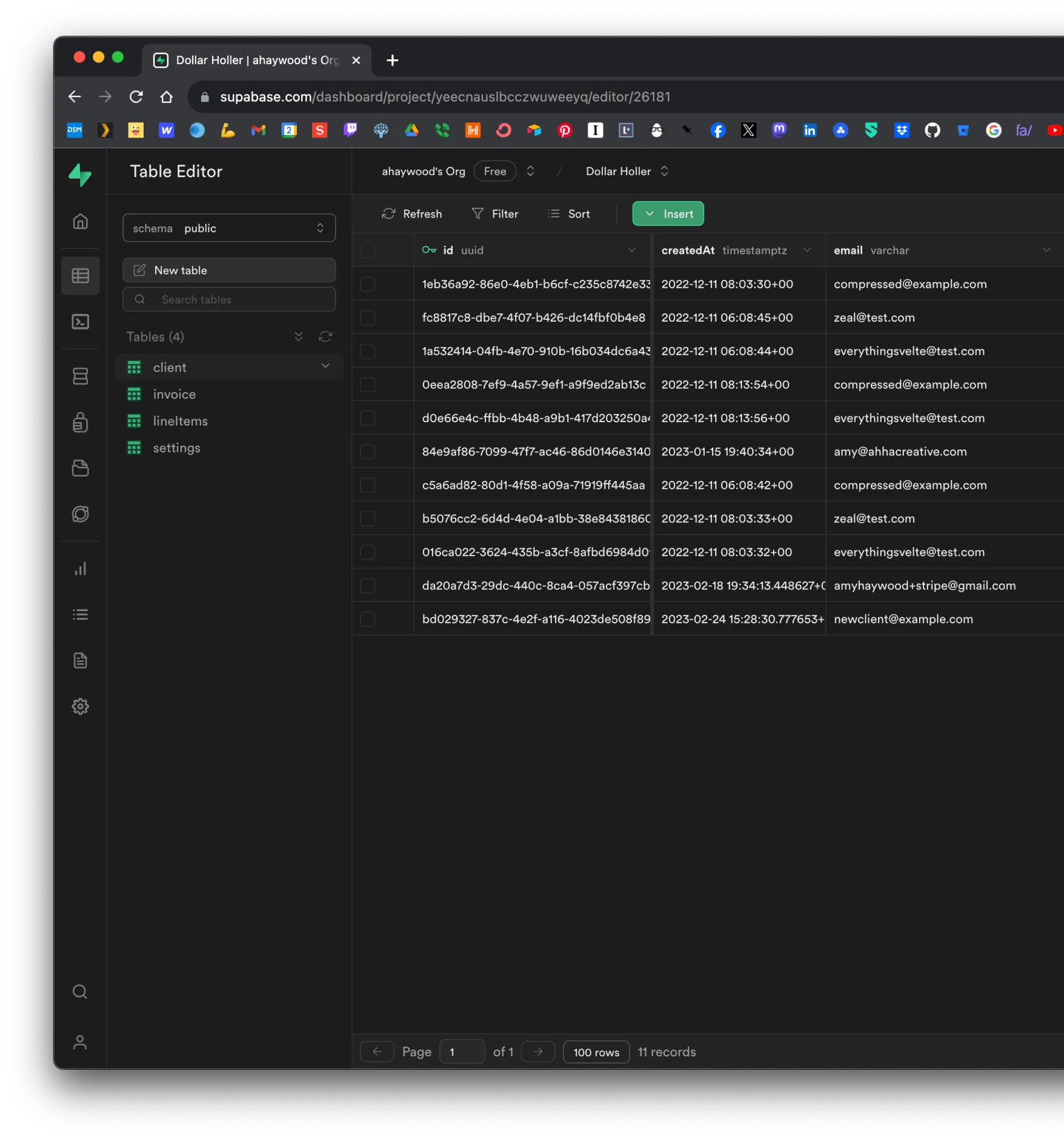Check the row for id d0e66e4c
Screen dimensions: 1064x1140
pyautogui.click(x=368, y=418)
